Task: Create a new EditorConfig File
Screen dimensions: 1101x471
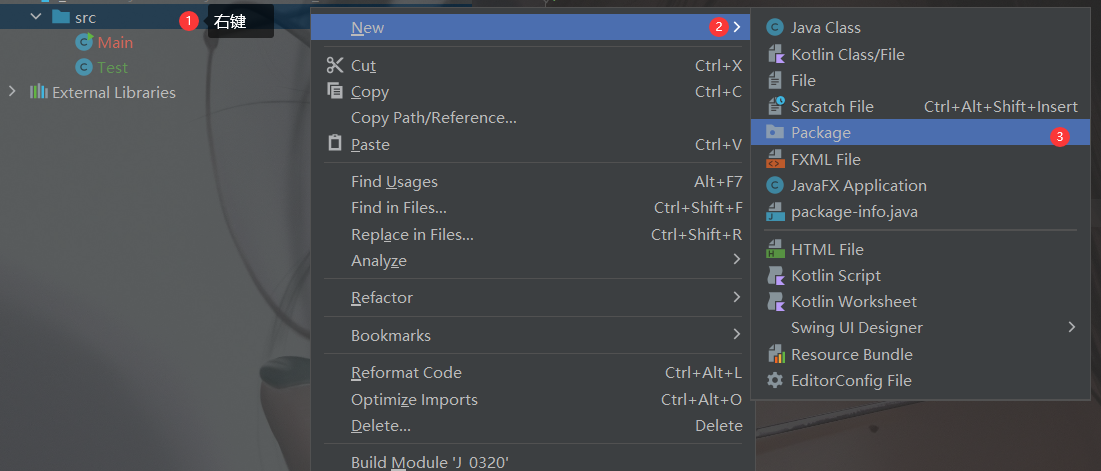Action: pos(921,380)
